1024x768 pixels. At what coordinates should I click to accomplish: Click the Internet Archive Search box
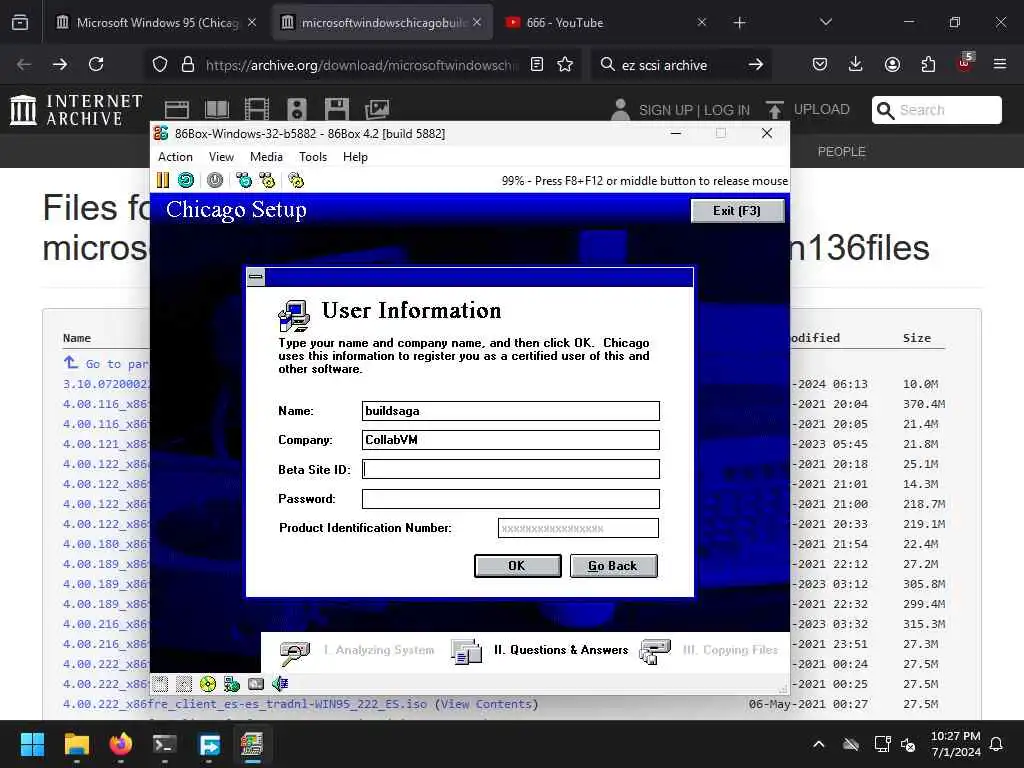tap(936, 110)
